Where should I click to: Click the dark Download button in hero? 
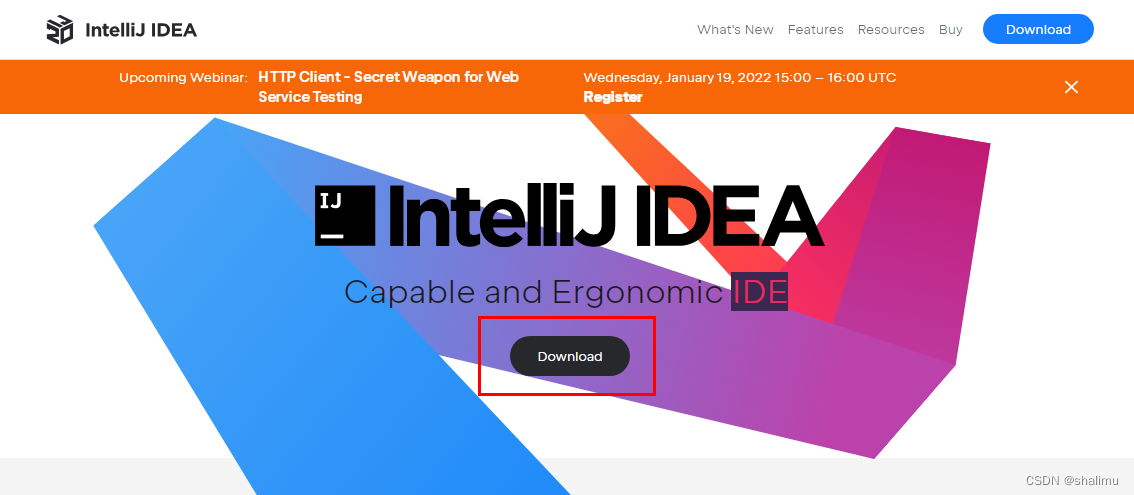coord(570,356)
